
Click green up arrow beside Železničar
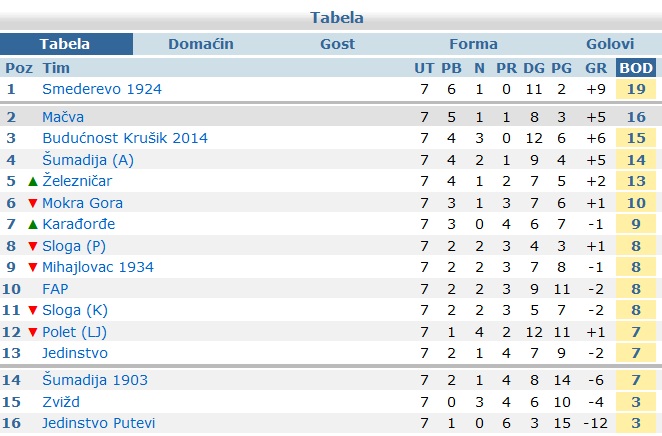(x=33, y=181)
